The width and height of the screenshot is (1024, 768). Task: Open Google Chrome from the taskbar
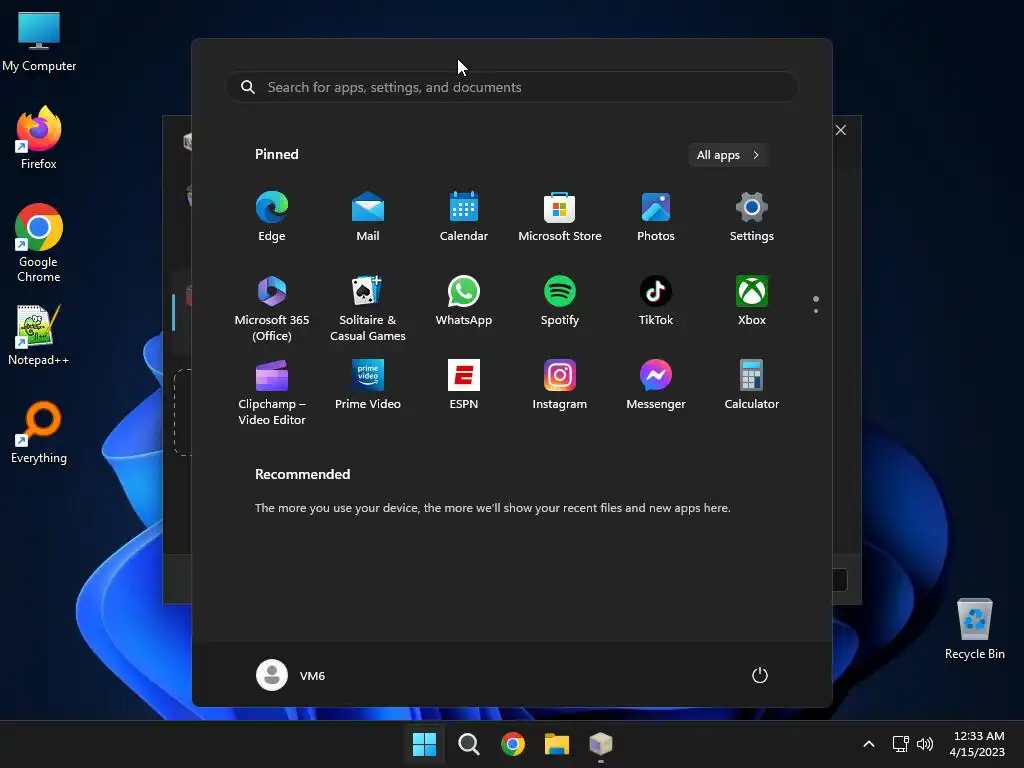pos(513,744)
